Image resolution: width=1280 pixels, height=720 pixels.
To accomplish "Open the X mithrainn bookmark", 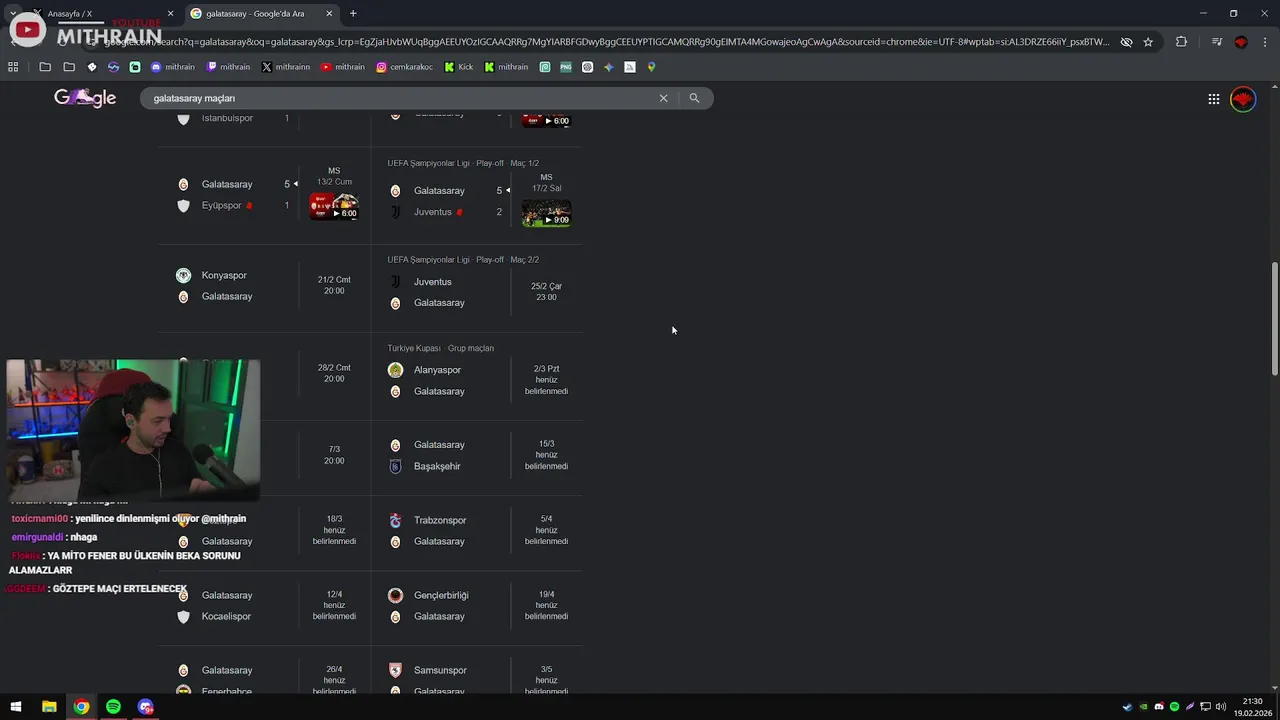I will click(286, 67).
